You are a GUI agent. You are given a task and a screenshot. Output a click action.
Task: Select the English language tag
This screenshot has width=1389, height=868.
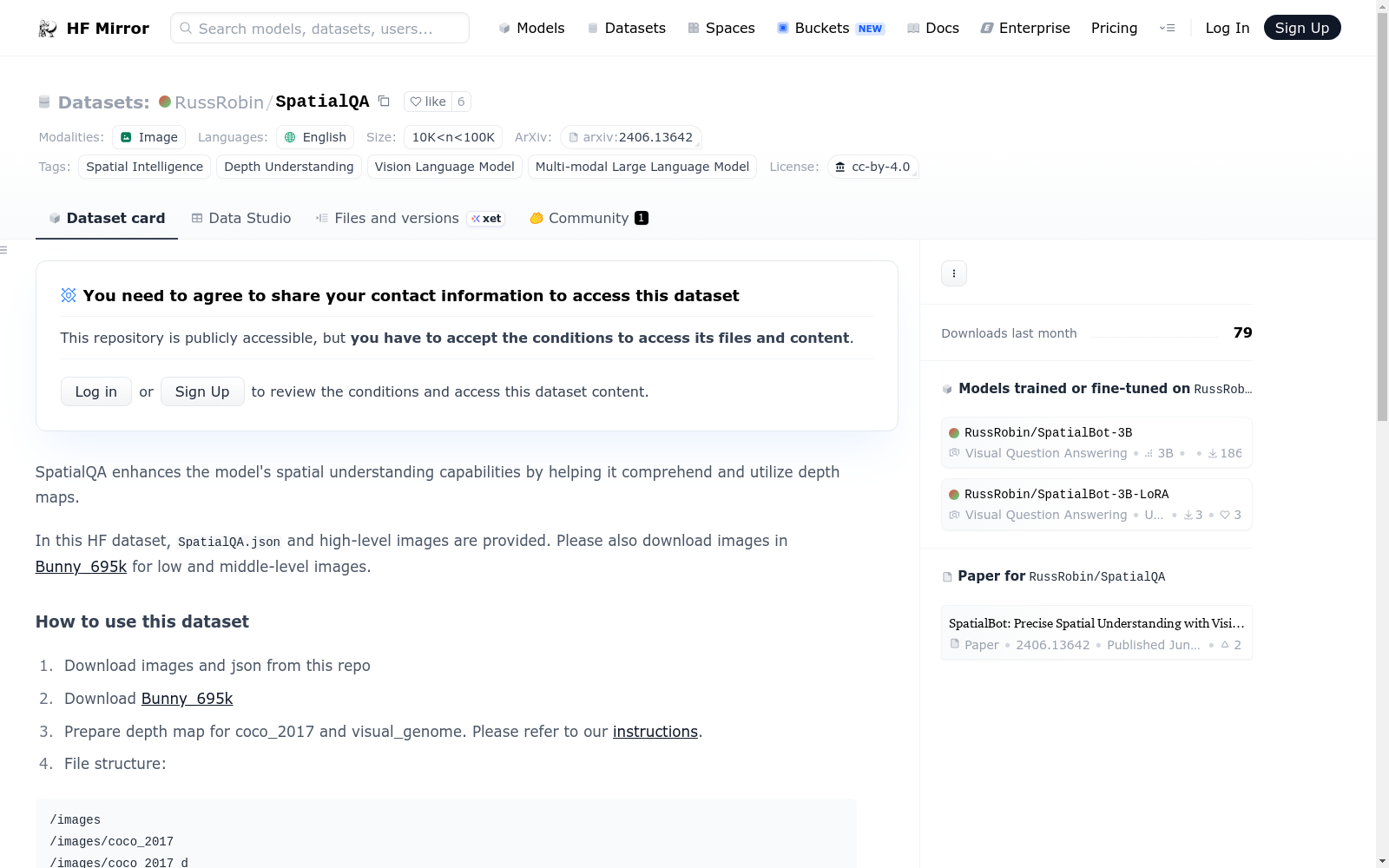coord(315,137)
